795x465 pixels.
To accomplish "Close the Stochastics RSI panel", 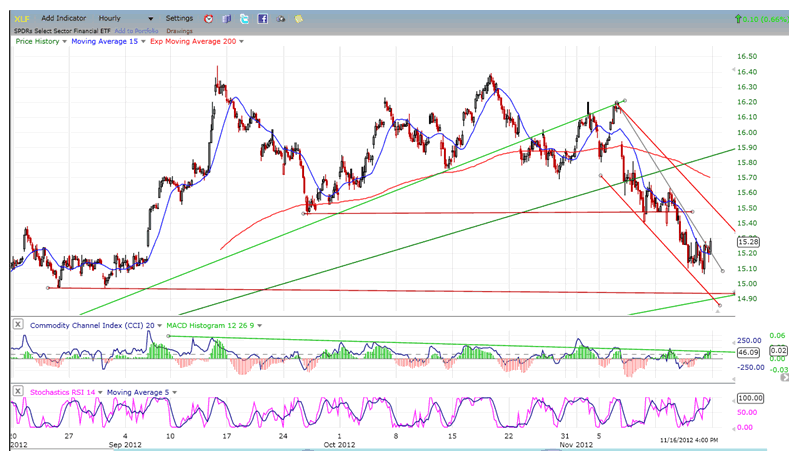I will 17,389.
